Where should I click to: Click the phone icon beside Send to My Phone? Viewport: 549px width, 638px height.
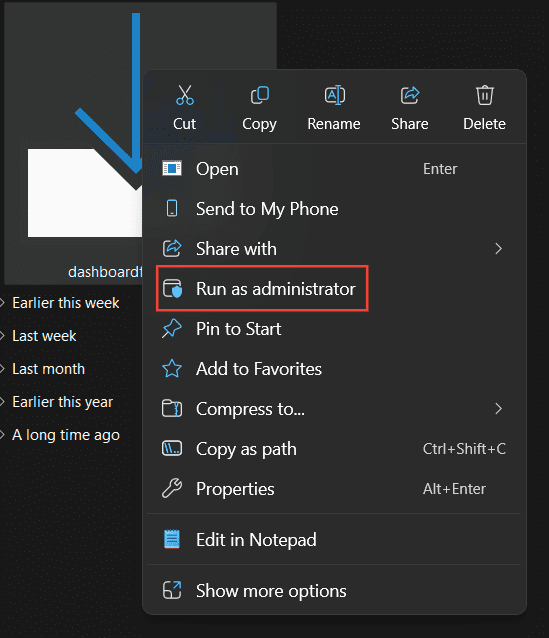[x=172, y=208]
